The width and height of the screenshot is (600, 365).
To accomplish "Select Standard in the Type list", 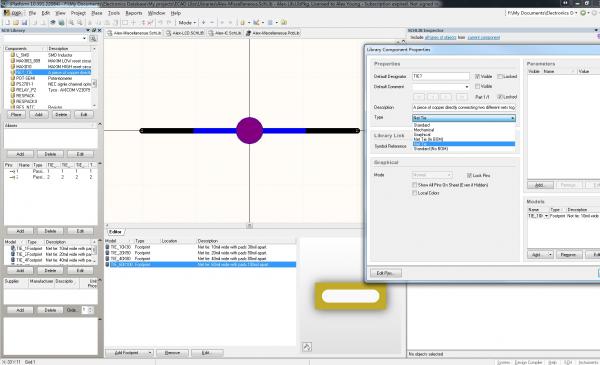I will pos(464,125).
